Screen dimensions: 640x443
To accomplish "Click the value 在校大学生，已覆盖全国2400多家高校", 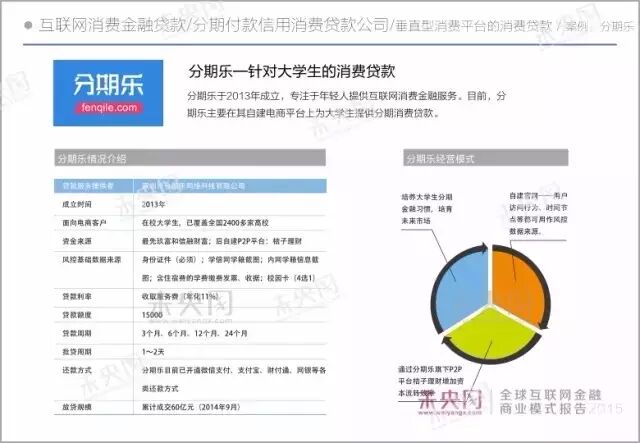I will (205, 223).
